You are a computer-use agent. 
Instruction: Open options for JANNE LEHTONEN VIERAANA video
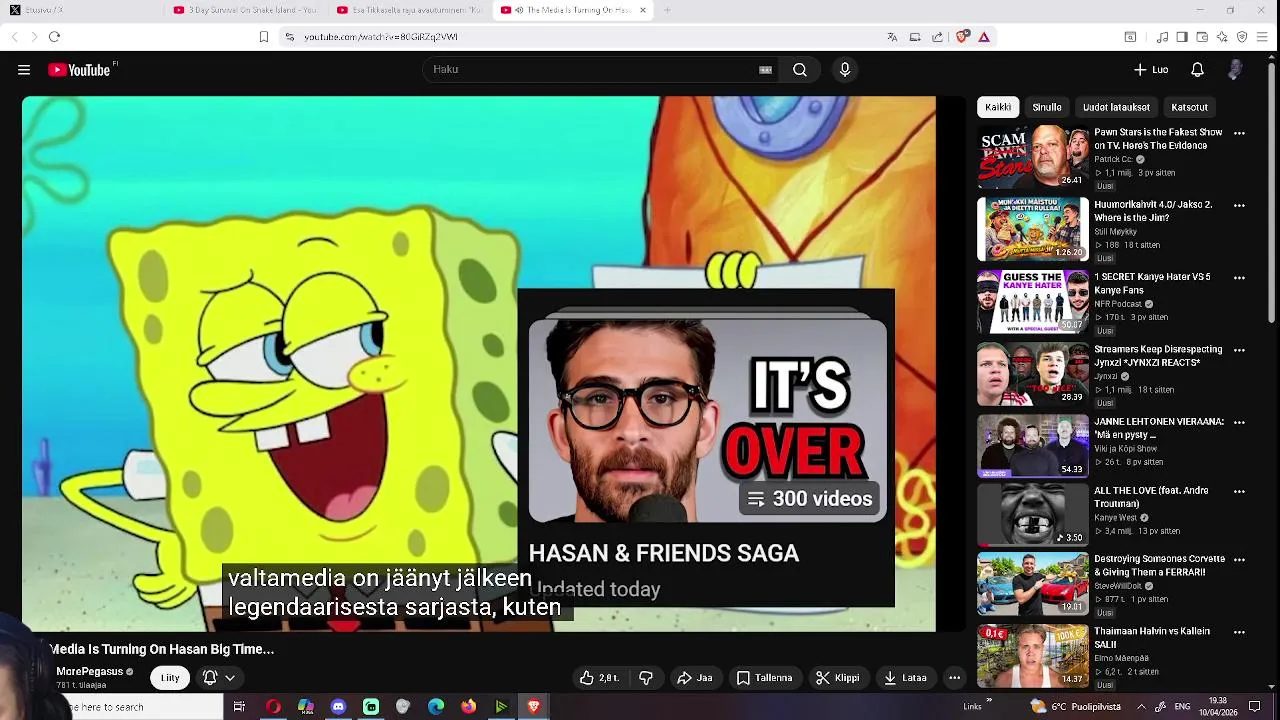1239,422
